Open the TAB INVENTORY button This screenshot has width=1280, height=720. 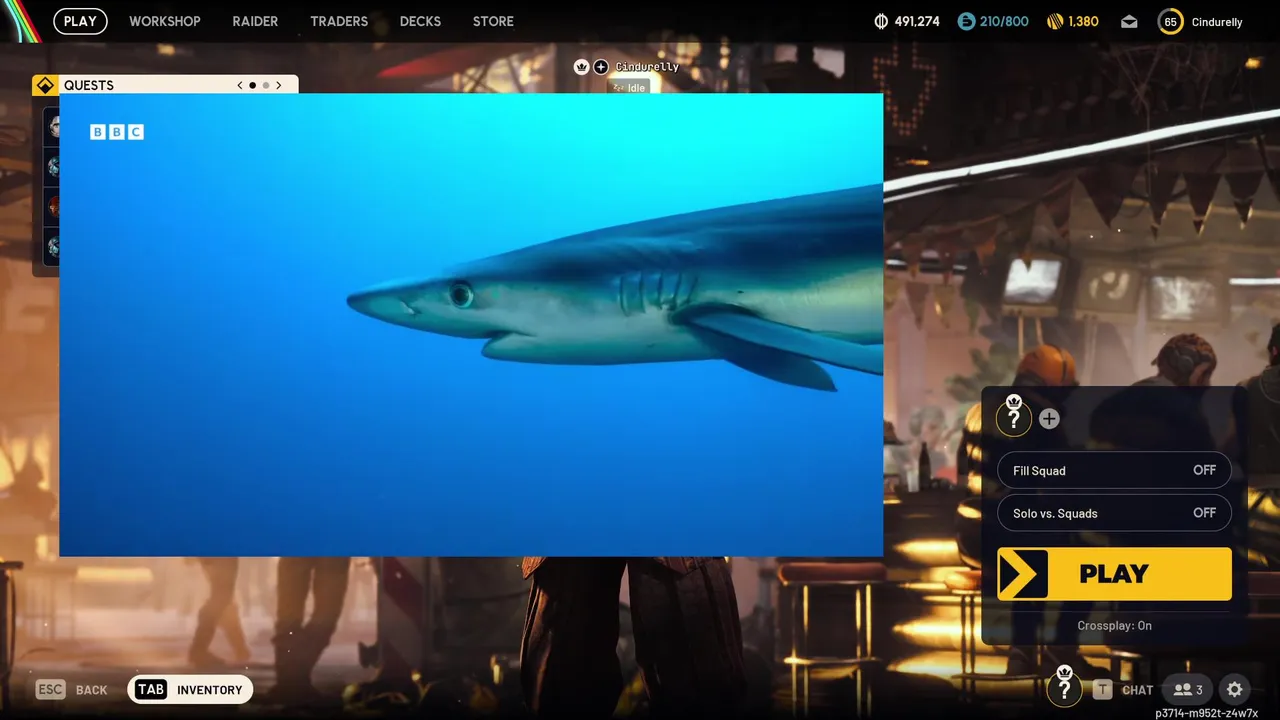click(190, 690)
